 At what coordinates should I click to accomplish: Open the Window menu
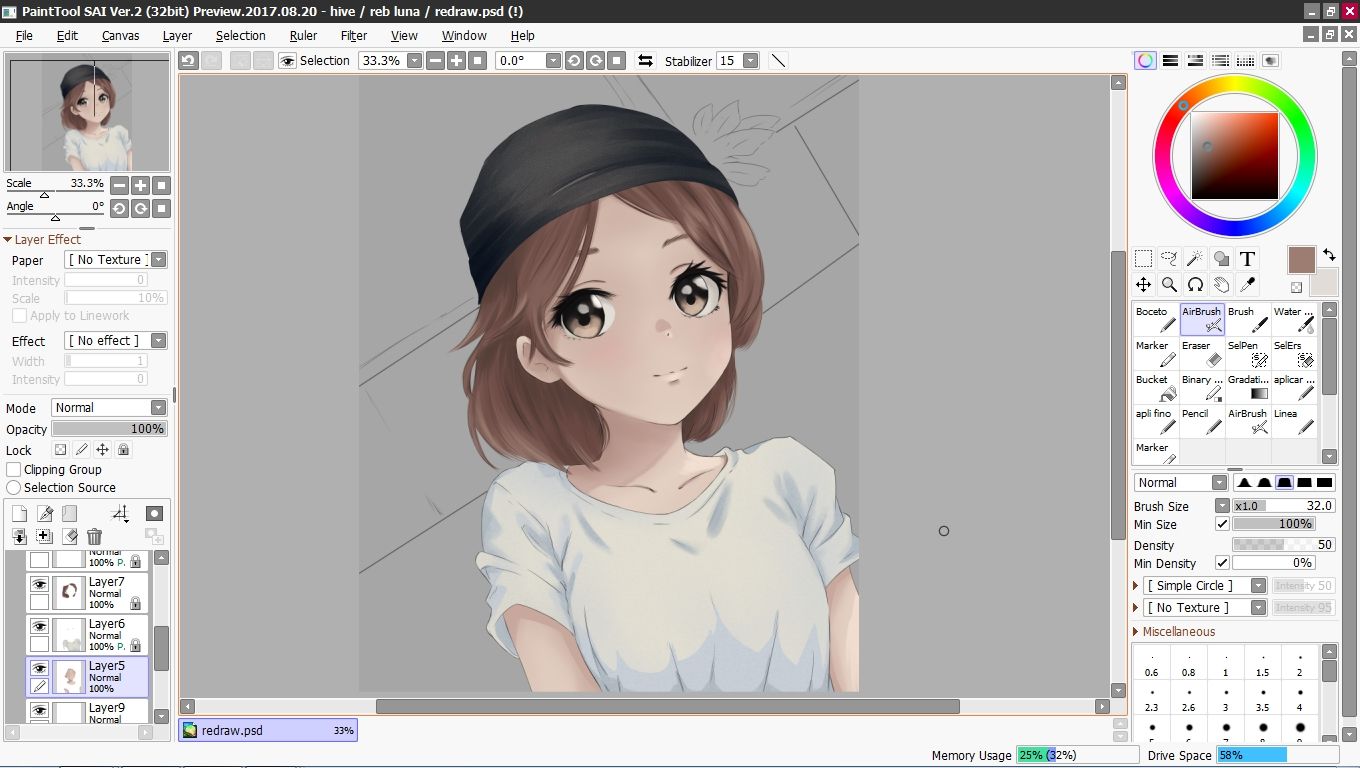click(x=464, y=35)
